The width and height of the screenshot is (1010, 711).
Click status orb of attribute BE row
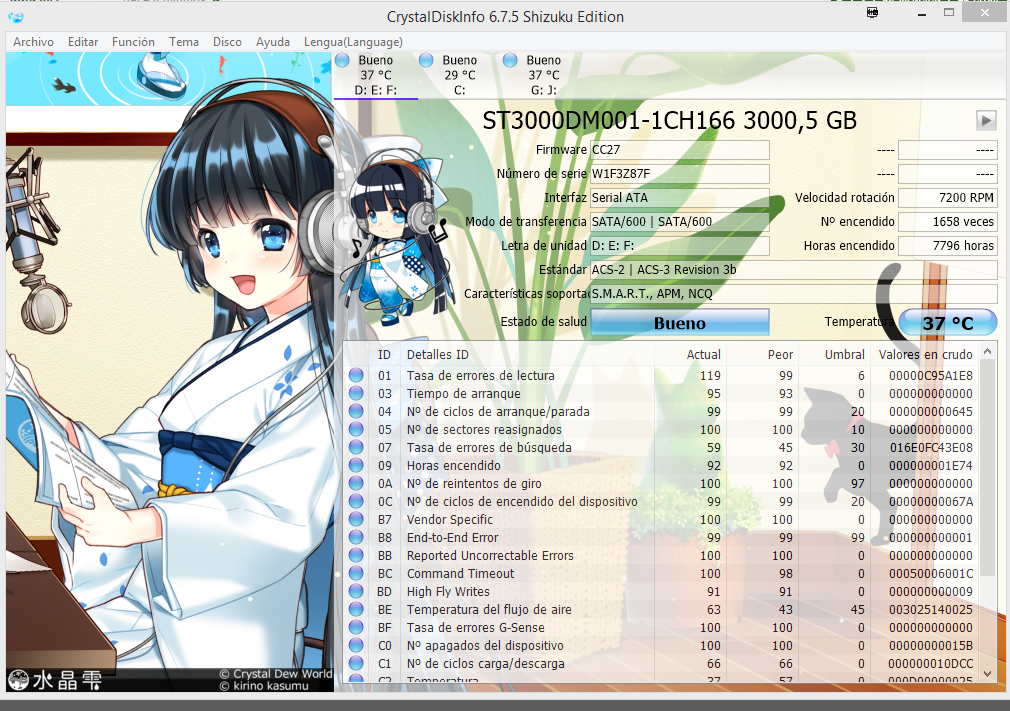tap(356, 610)
